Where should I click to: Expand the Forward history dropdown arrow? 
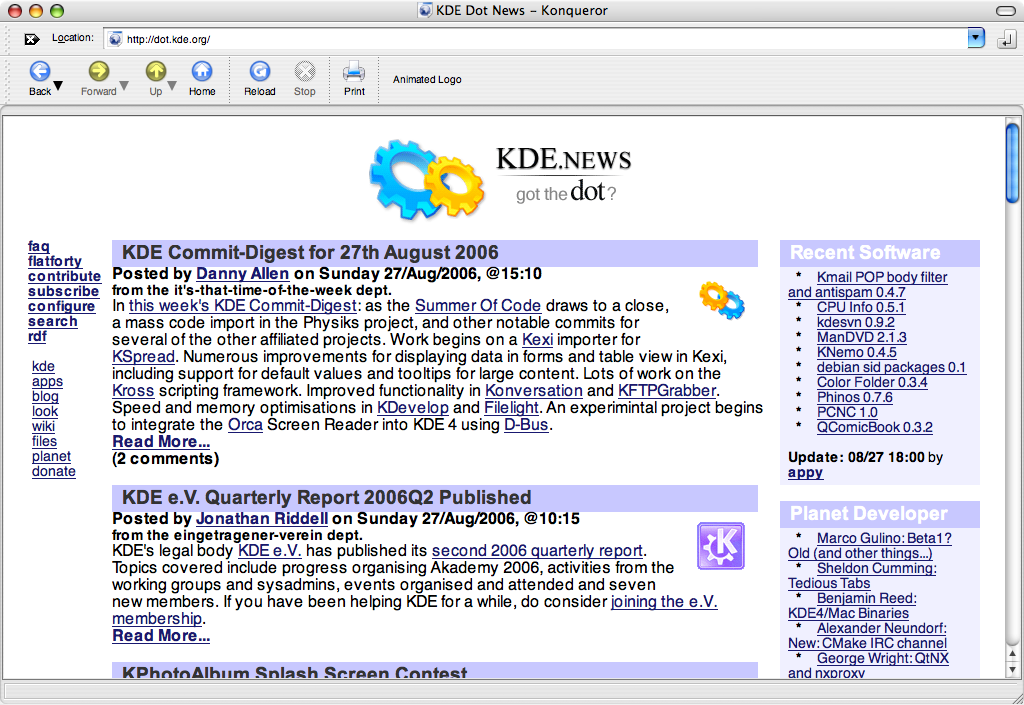click(x=124, y=86)
